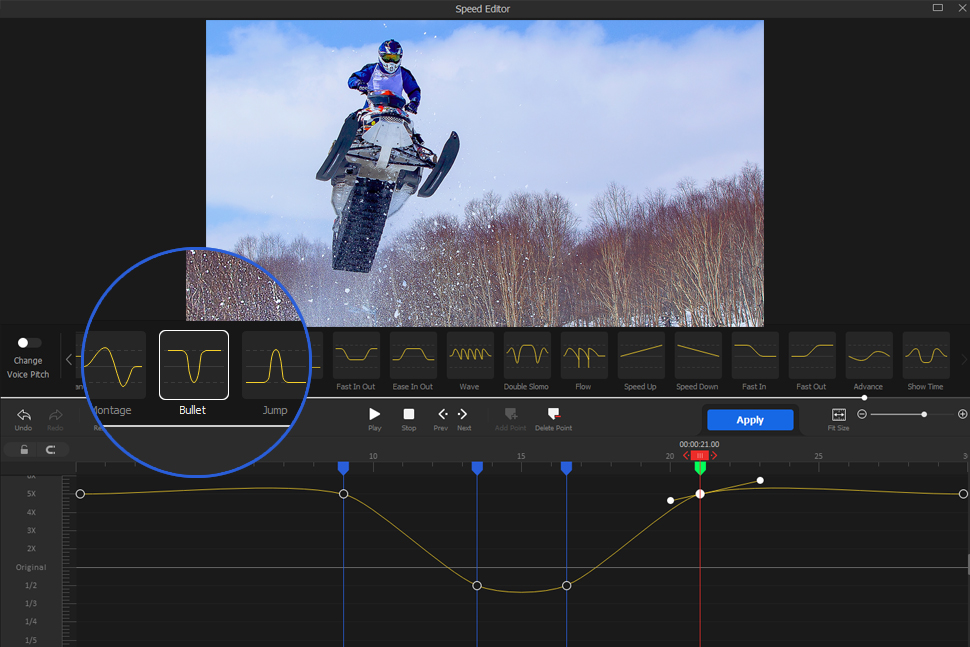The width and height of the screenshot is (970, 647).
Task: Click the red playhead marker on the timeline
Action: coord(699,455)
